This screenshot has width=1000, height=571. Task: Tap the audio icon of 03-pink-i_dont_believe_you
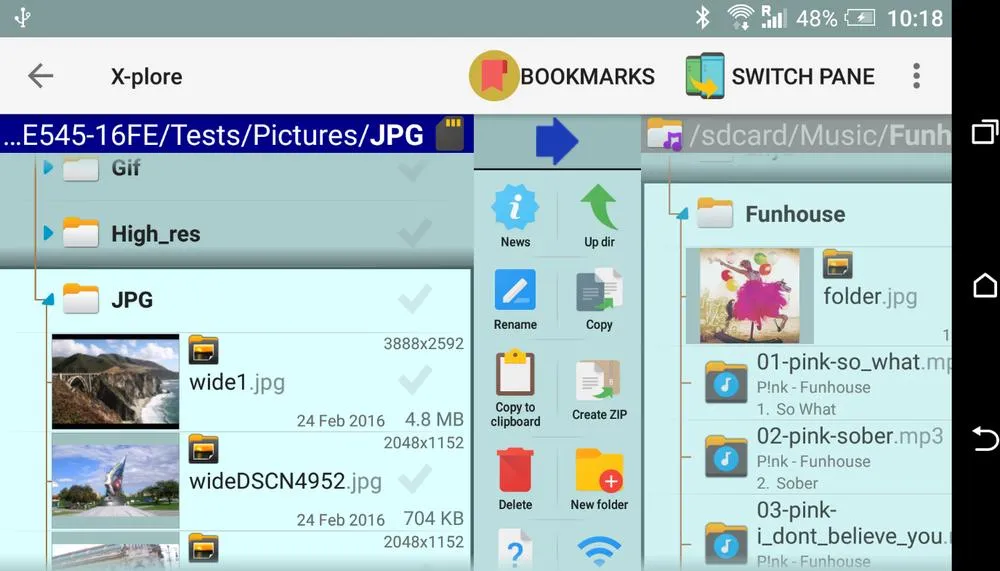click(x=726, y=544)
